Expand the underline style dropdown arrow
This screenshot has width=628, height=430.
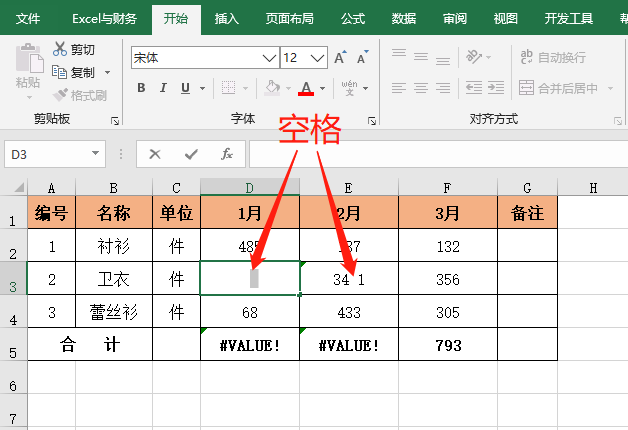click(x=202, y=88)
